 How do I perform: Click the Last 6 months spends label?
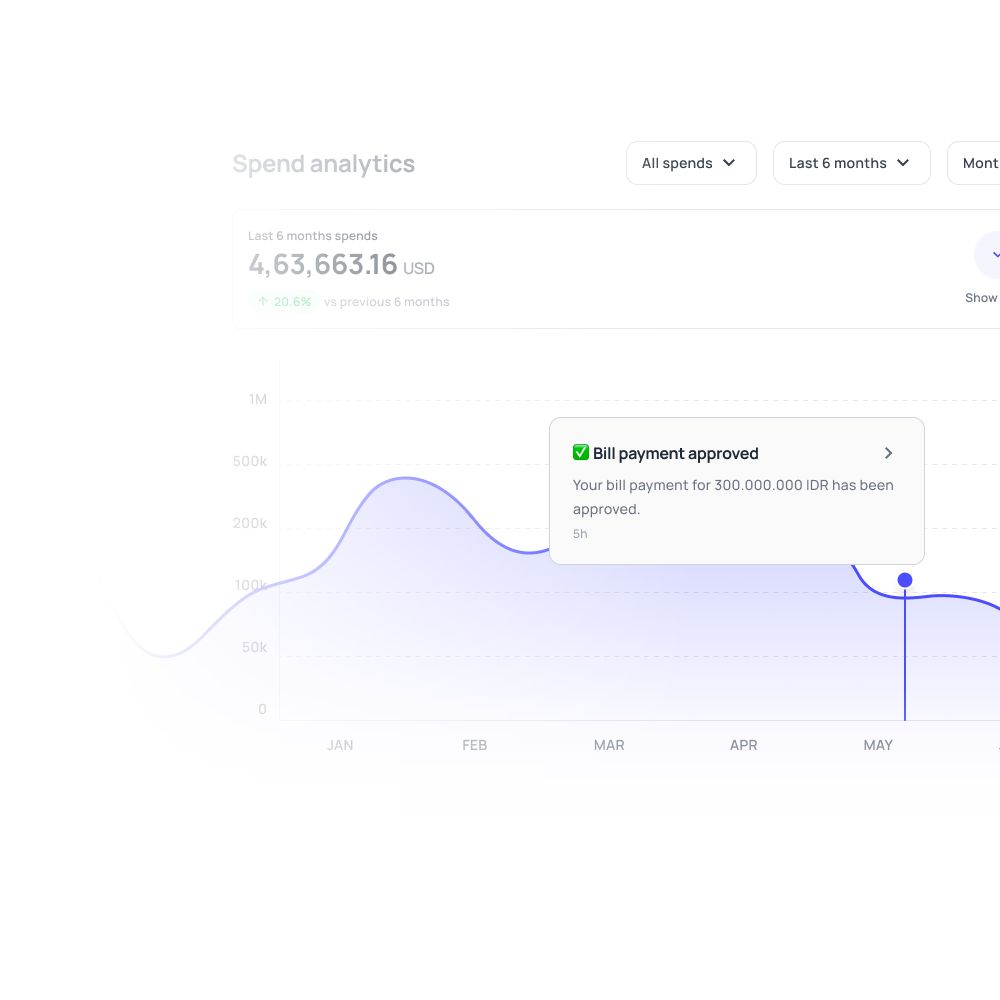[313, 236]
